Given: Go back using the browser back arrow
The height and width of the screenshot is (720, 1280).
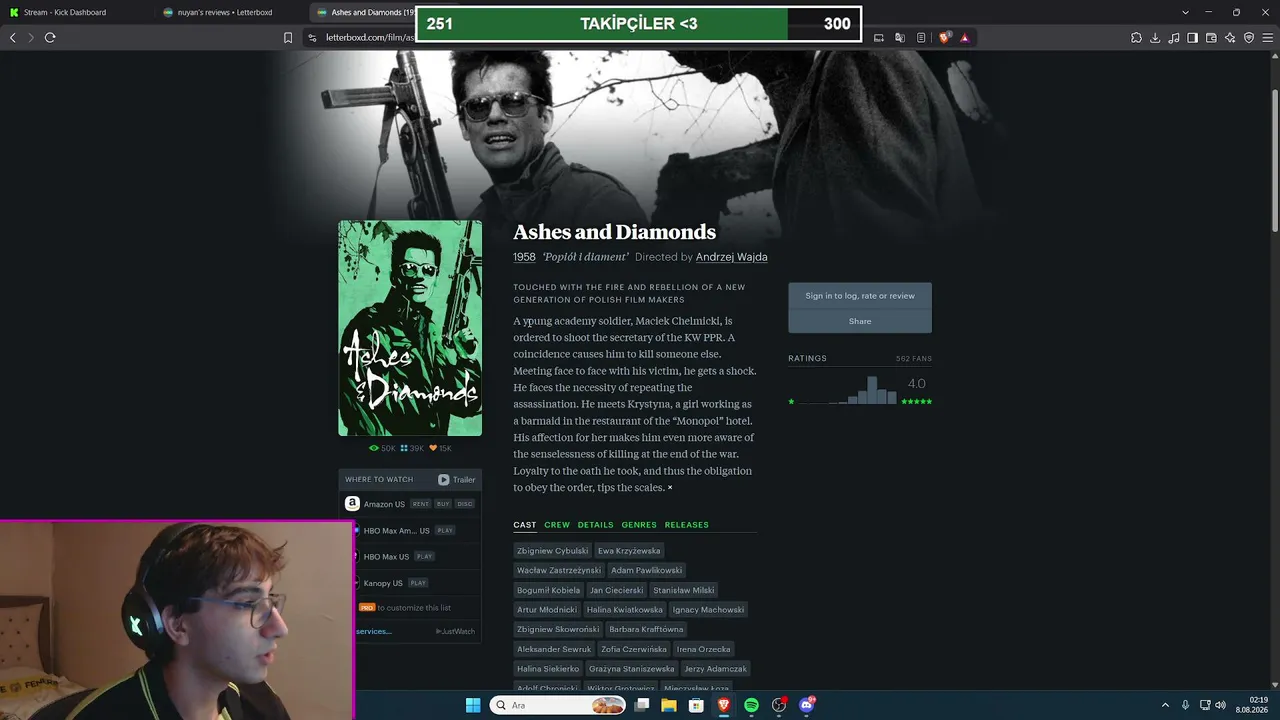Looking at the screenshot, I should pyautogui.click(x=13, y=38).
